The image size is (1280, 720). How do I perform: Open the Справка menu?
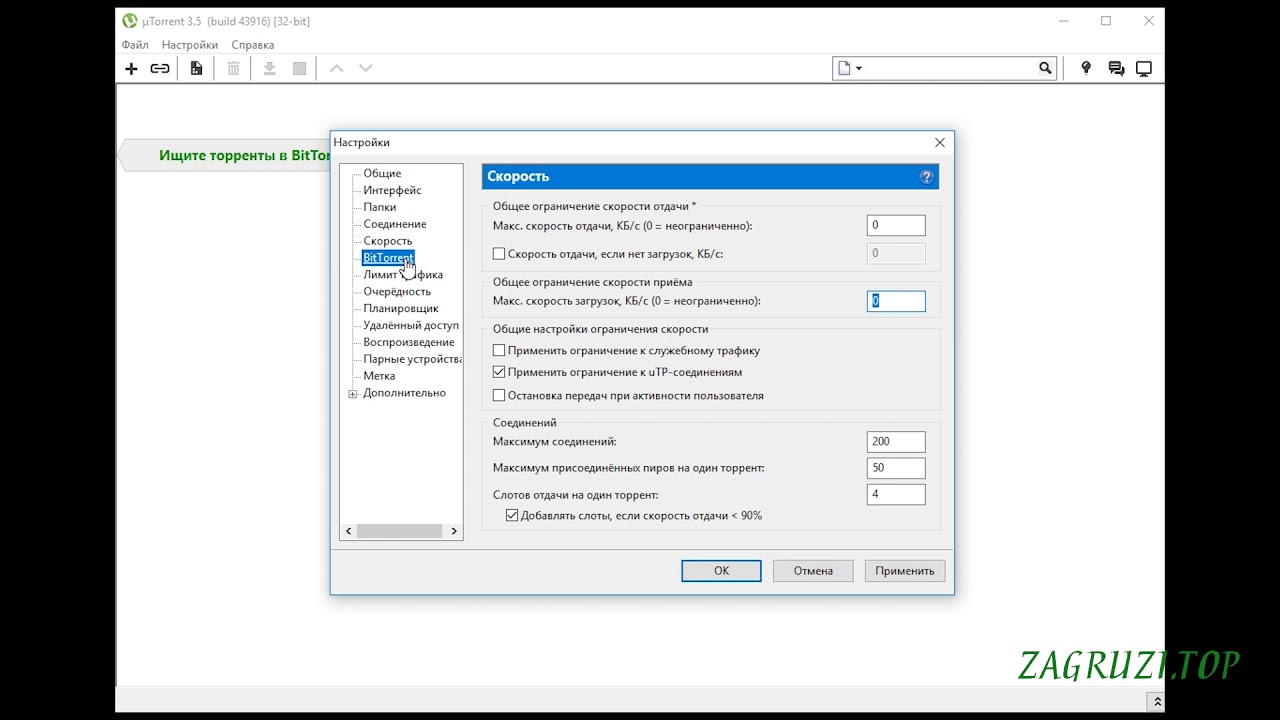pos(253,45)
